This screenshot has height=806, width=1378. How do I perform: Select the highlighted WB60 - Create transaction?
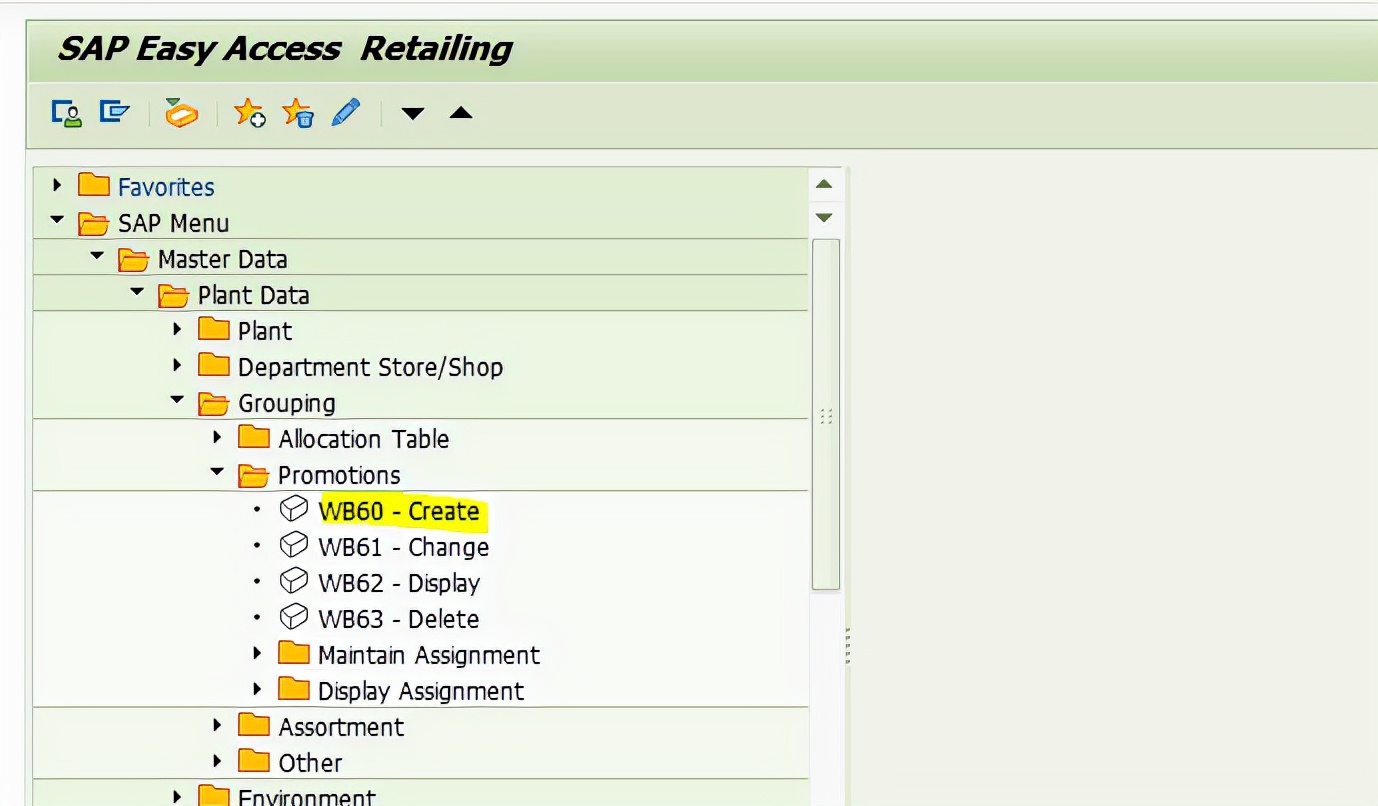(x=399, y=511)
